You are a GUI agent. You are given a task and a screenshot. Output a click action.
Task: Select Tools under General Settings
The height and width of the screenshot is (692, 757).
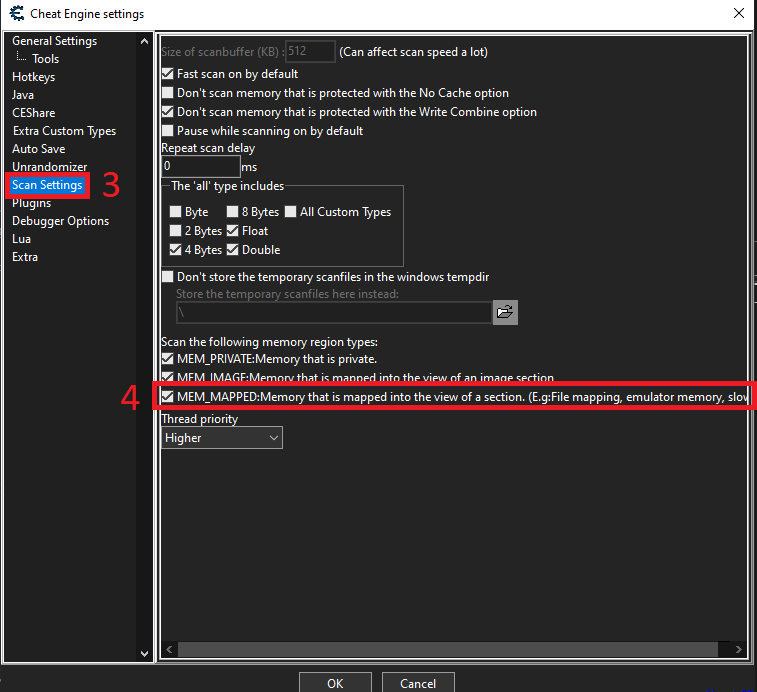click(x=45, y=59)
